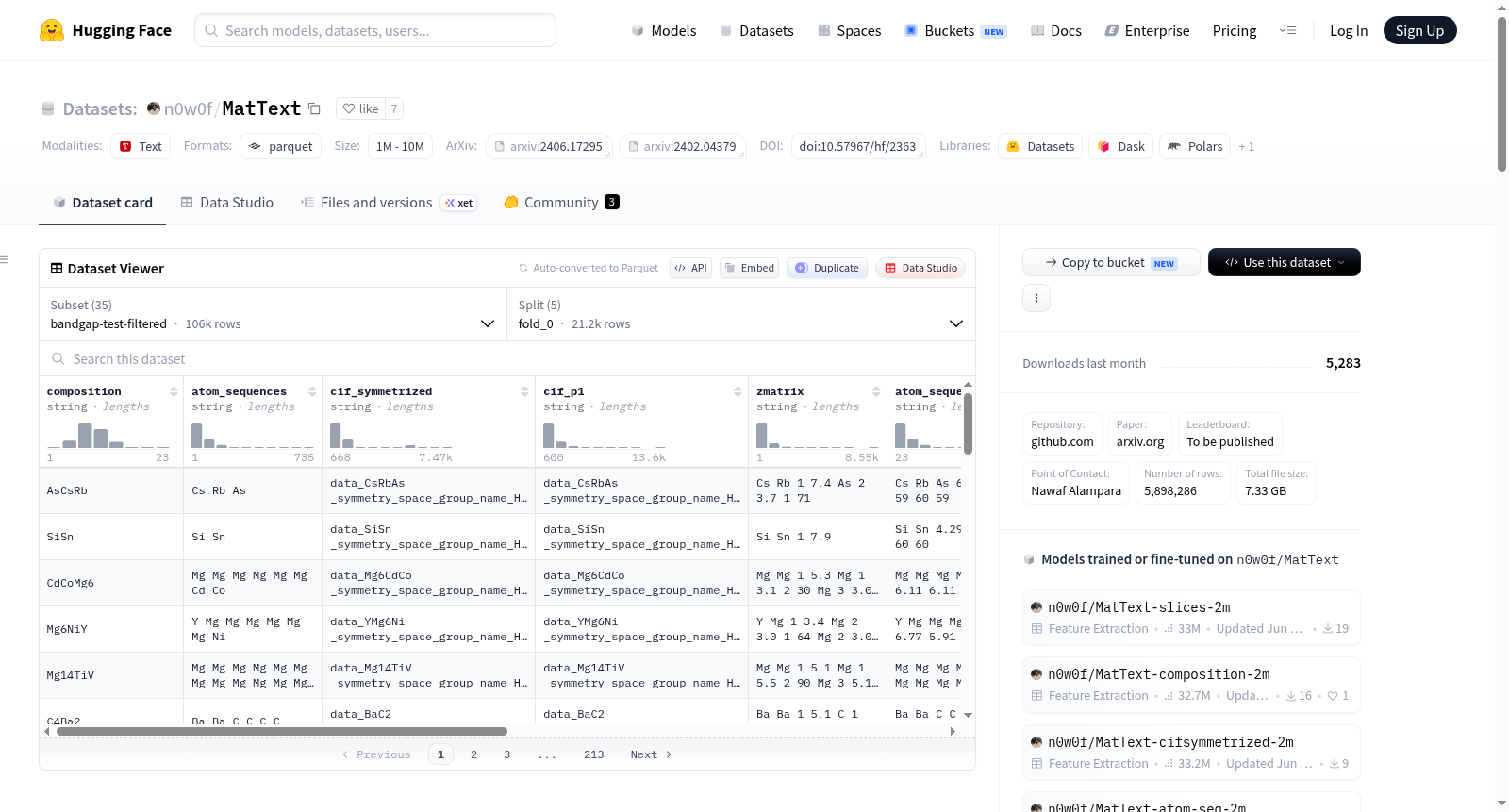Switch to the Data Studio tab
Viewport: 1509px width, 812px height.
click(227, 202)
